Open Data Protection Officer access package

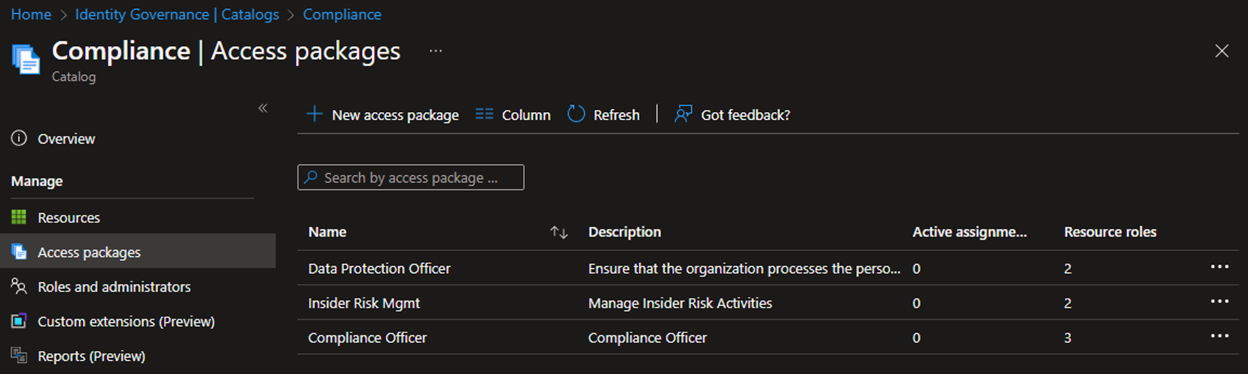tap(379, 268)
